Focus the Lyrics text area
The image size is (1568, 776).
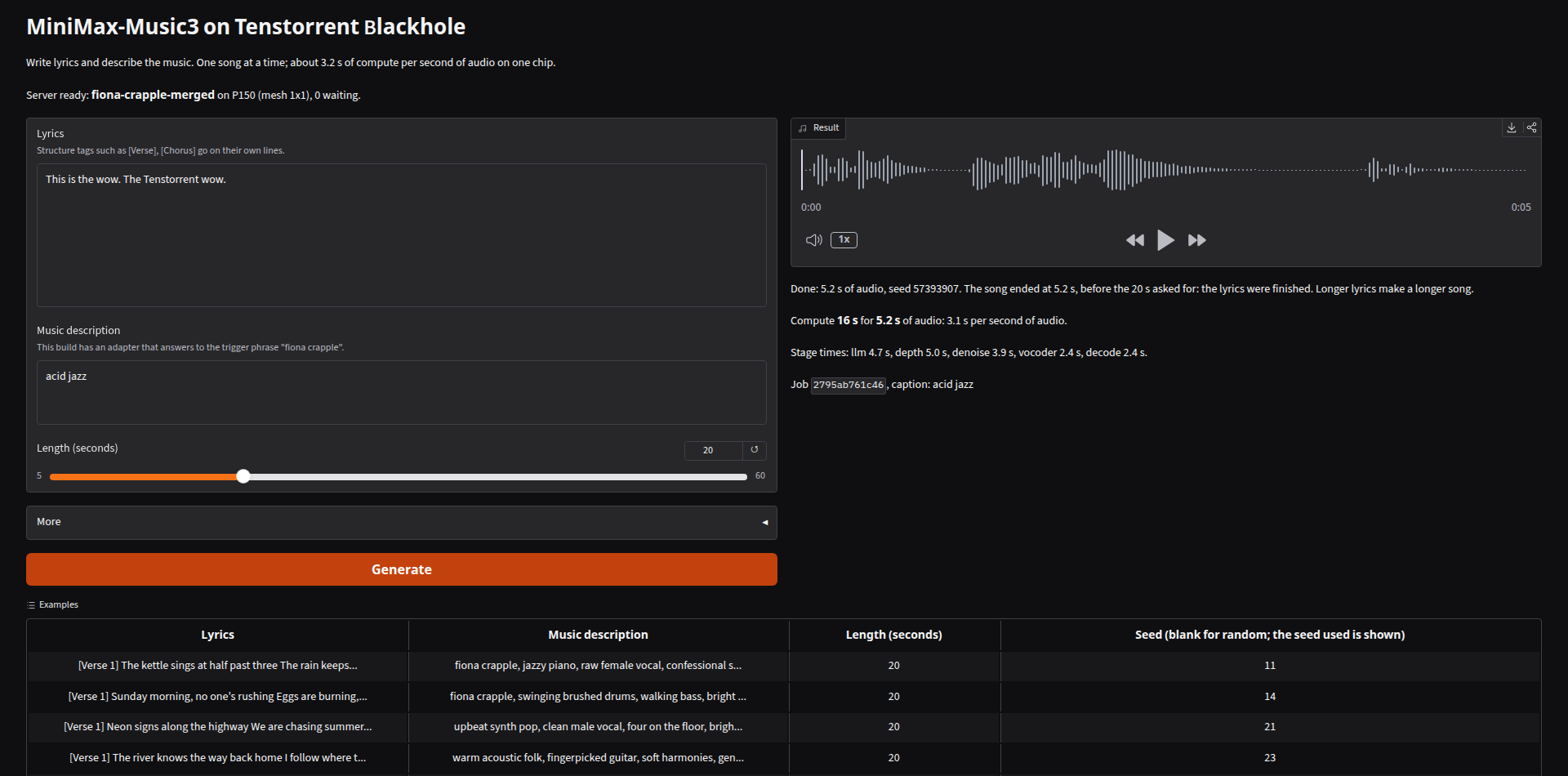pyautogui.click(x=402, y=235)
